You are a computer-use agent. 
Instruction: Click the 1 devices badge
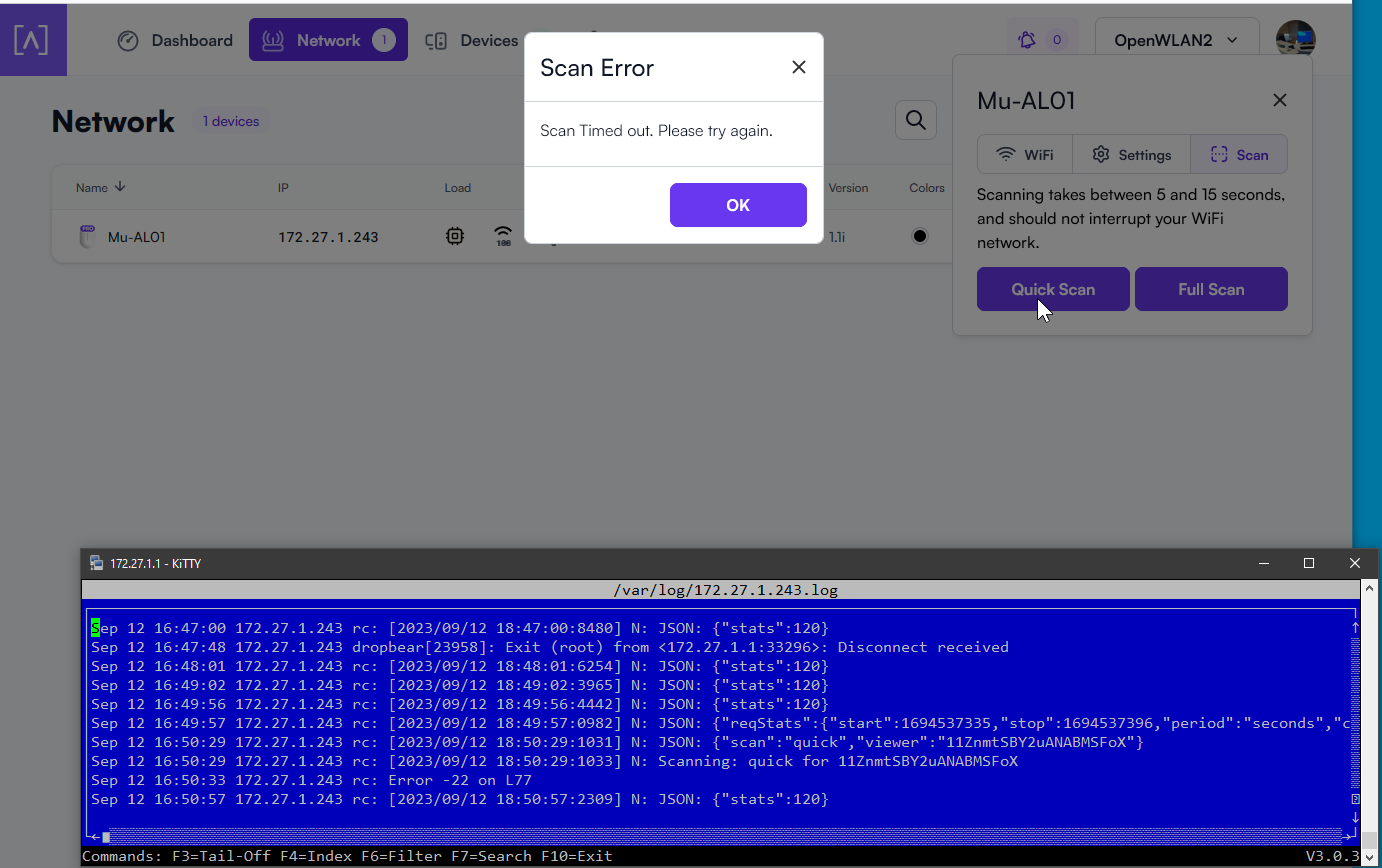click(231, 121)
